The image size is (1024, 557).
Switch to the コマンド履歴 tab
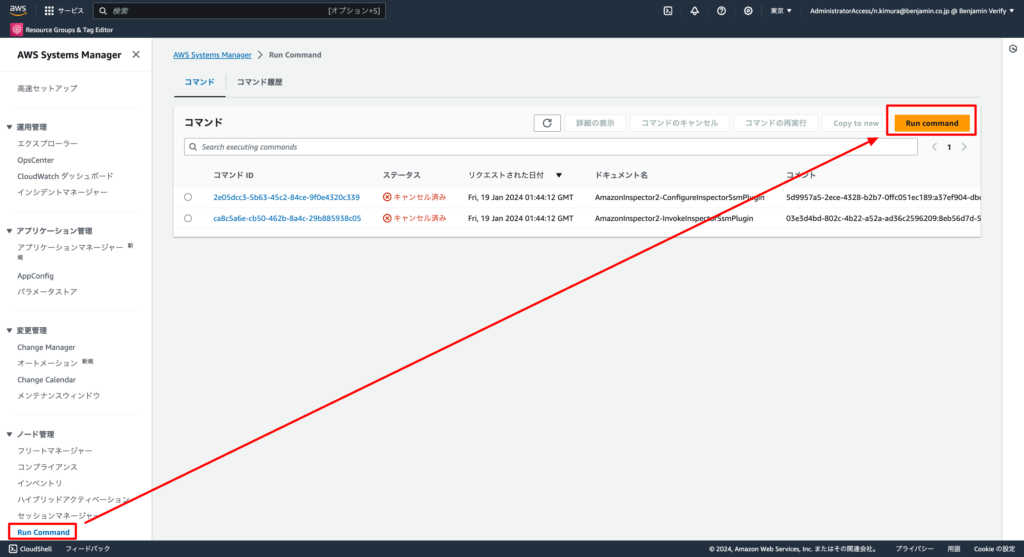[x=259, y=82]
